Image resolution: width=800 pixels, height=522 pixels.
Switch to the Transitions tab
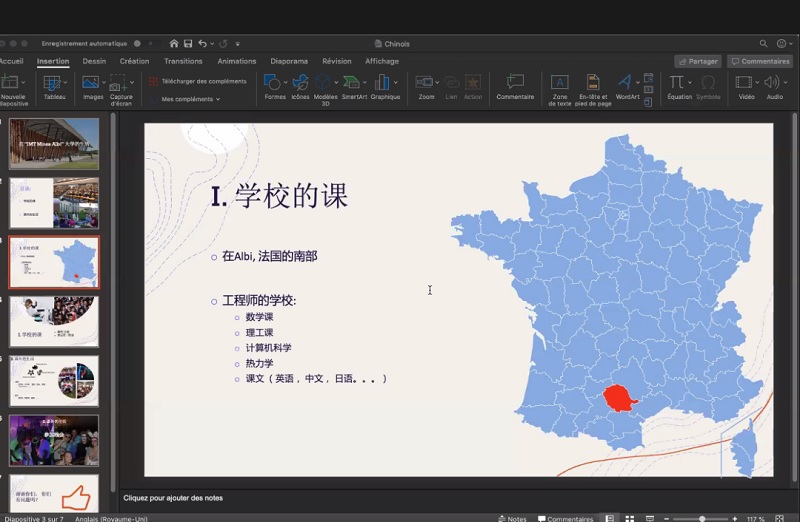tap(183, 61)
